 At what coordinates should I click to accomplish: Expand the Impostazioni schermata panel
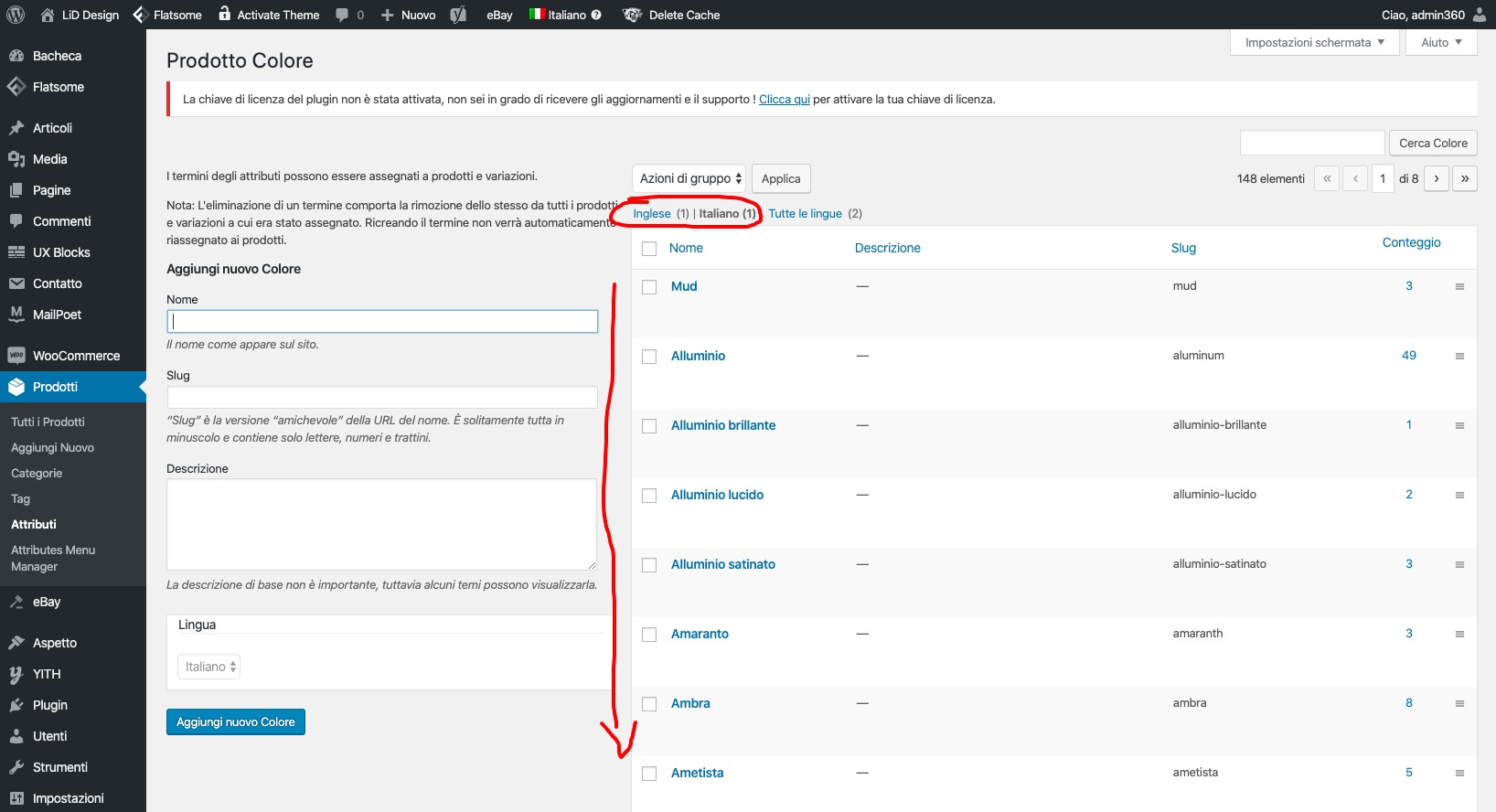1314,42
